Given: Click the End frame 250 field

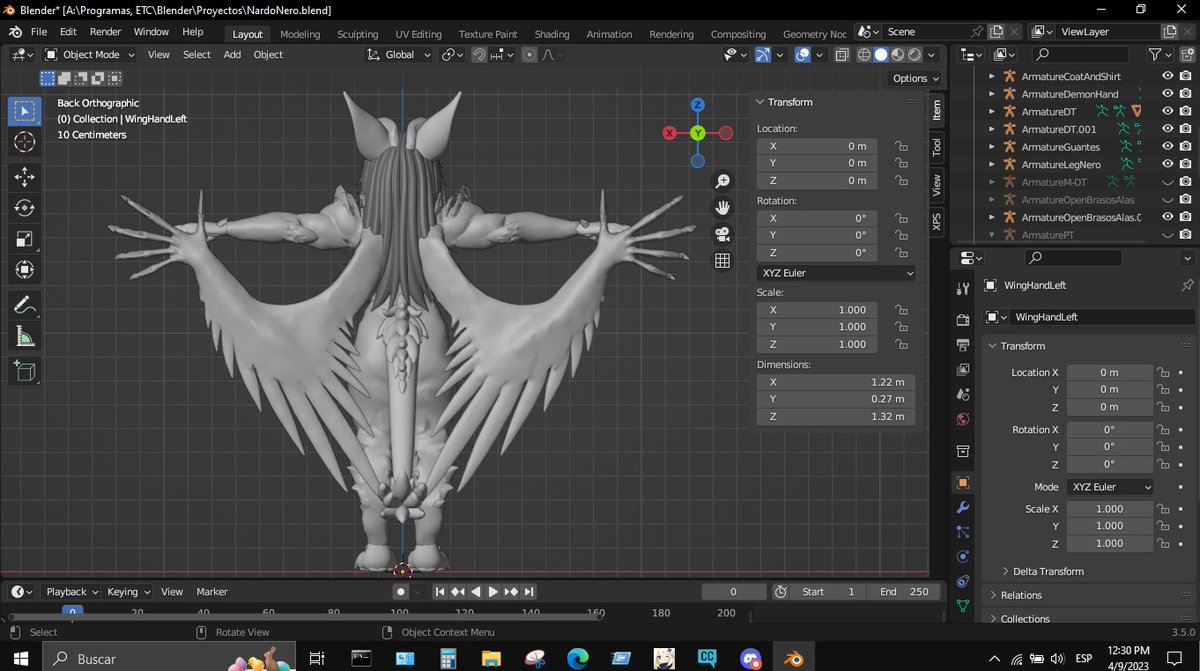Looking at the screenshot, I should (904, 592).
